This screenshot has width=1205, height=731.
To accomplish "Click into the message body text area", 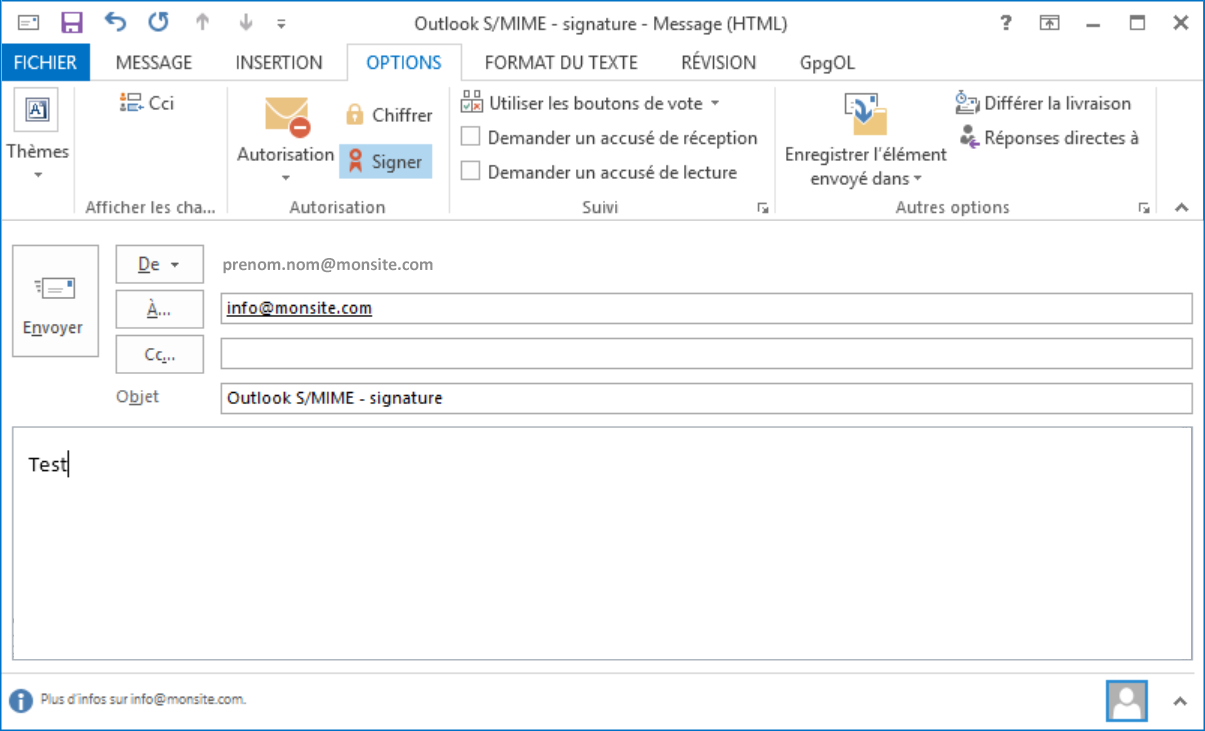I will point(602,543).
